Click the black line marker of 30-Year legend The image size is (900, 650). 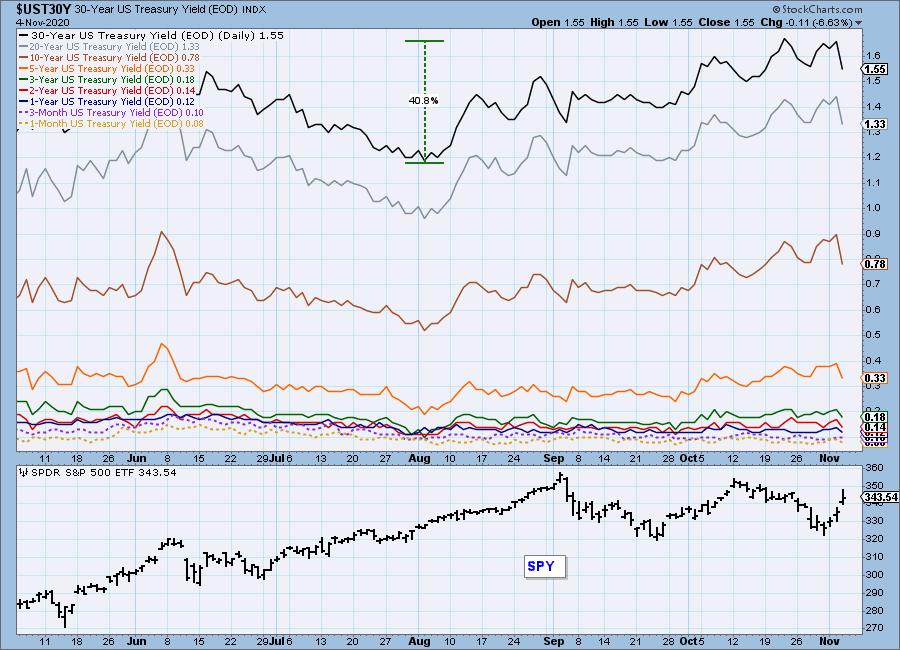tap(24, 36)
